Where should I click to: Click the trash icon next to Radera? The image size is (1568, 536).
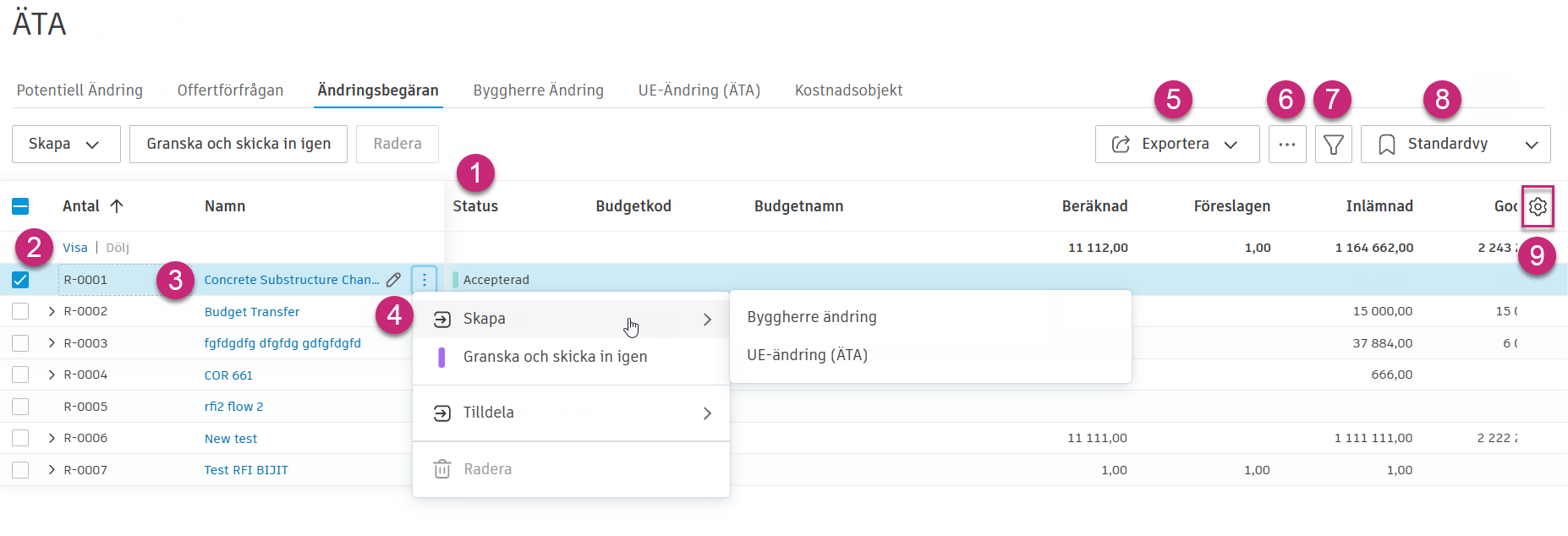[x=442, y=469]
